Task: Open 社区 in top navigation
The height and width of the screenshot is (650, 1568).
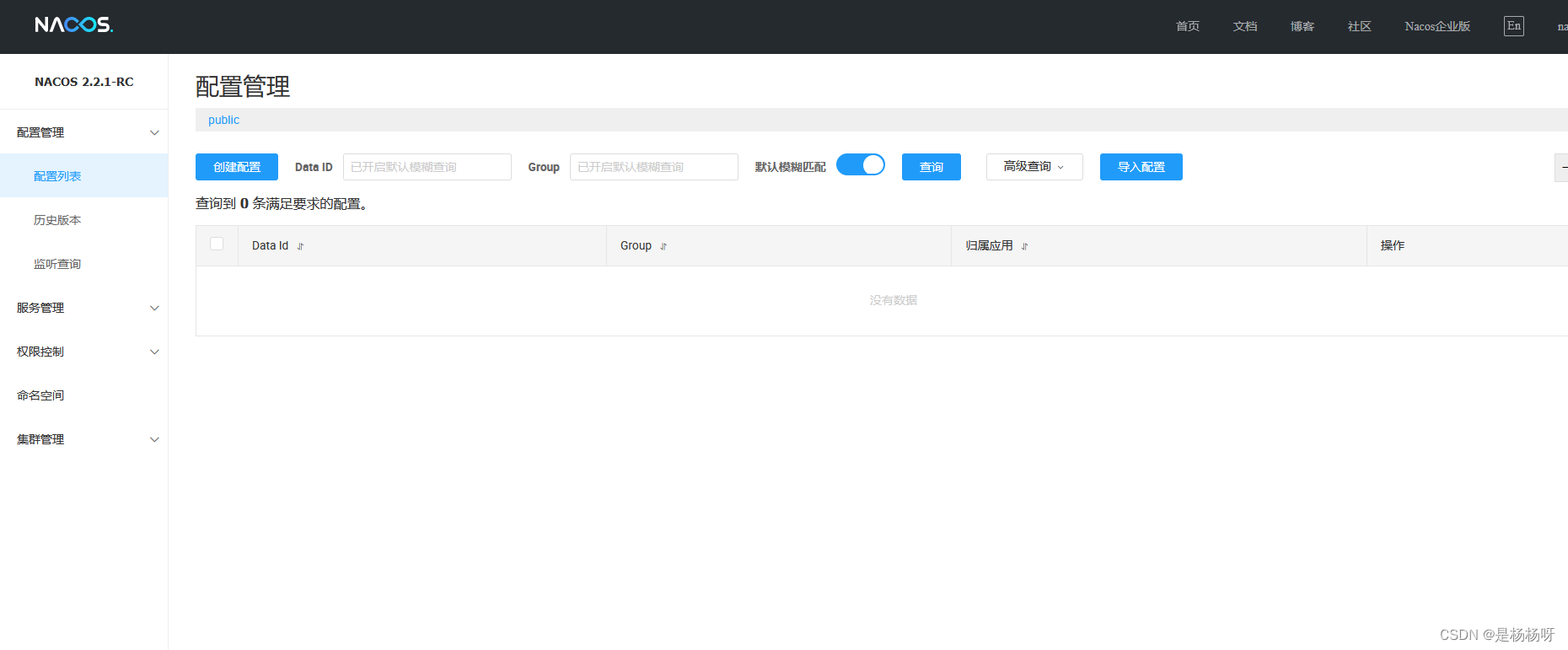Action: pos(1360,26)
